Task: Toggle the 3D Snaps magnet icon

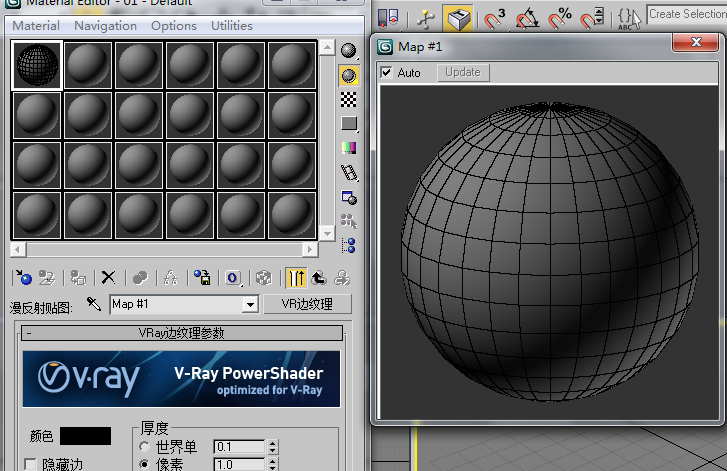Action: [495, 17]
